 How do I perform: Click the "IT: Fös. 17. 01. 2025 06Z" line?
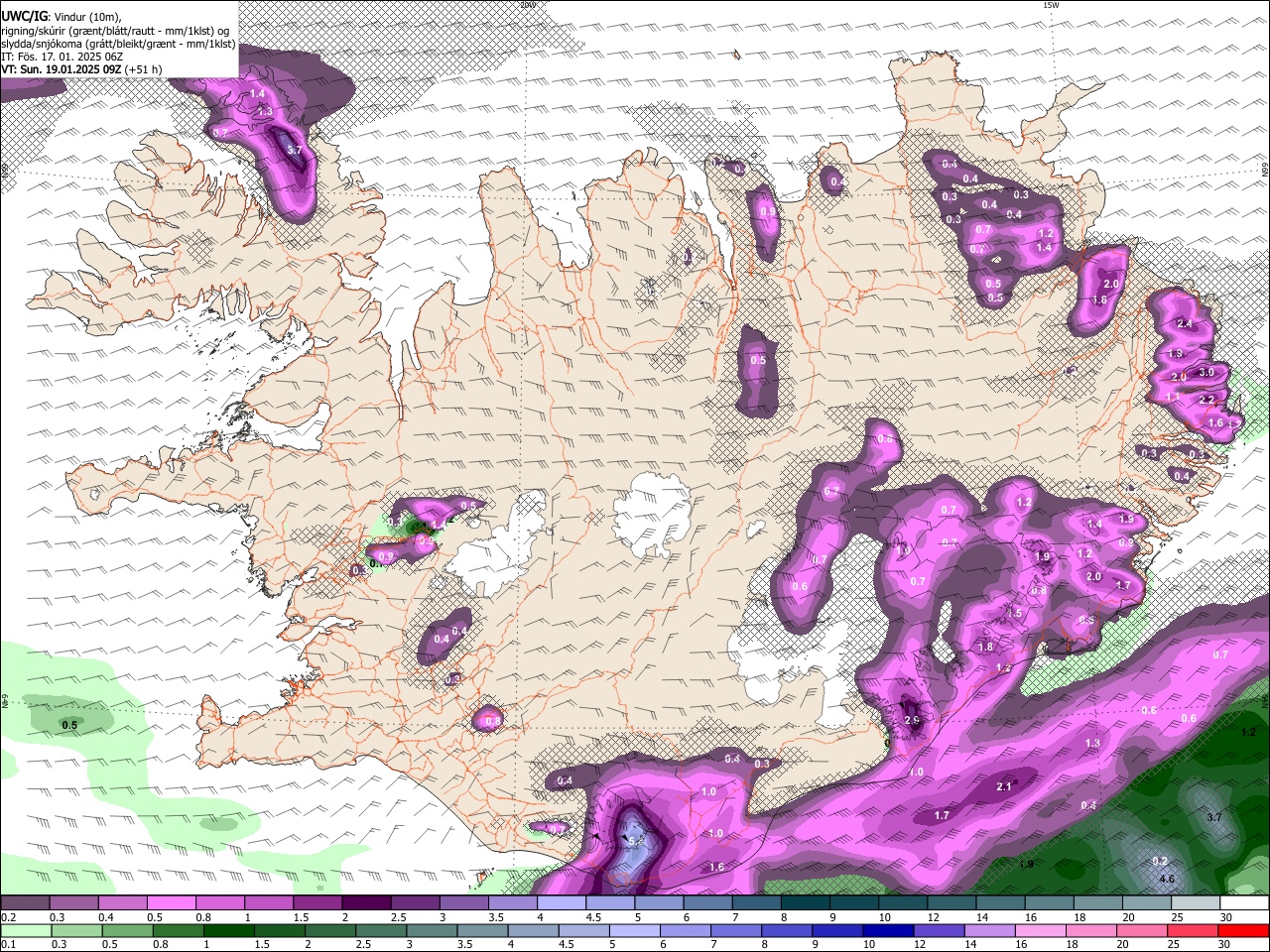click(62, 57)
